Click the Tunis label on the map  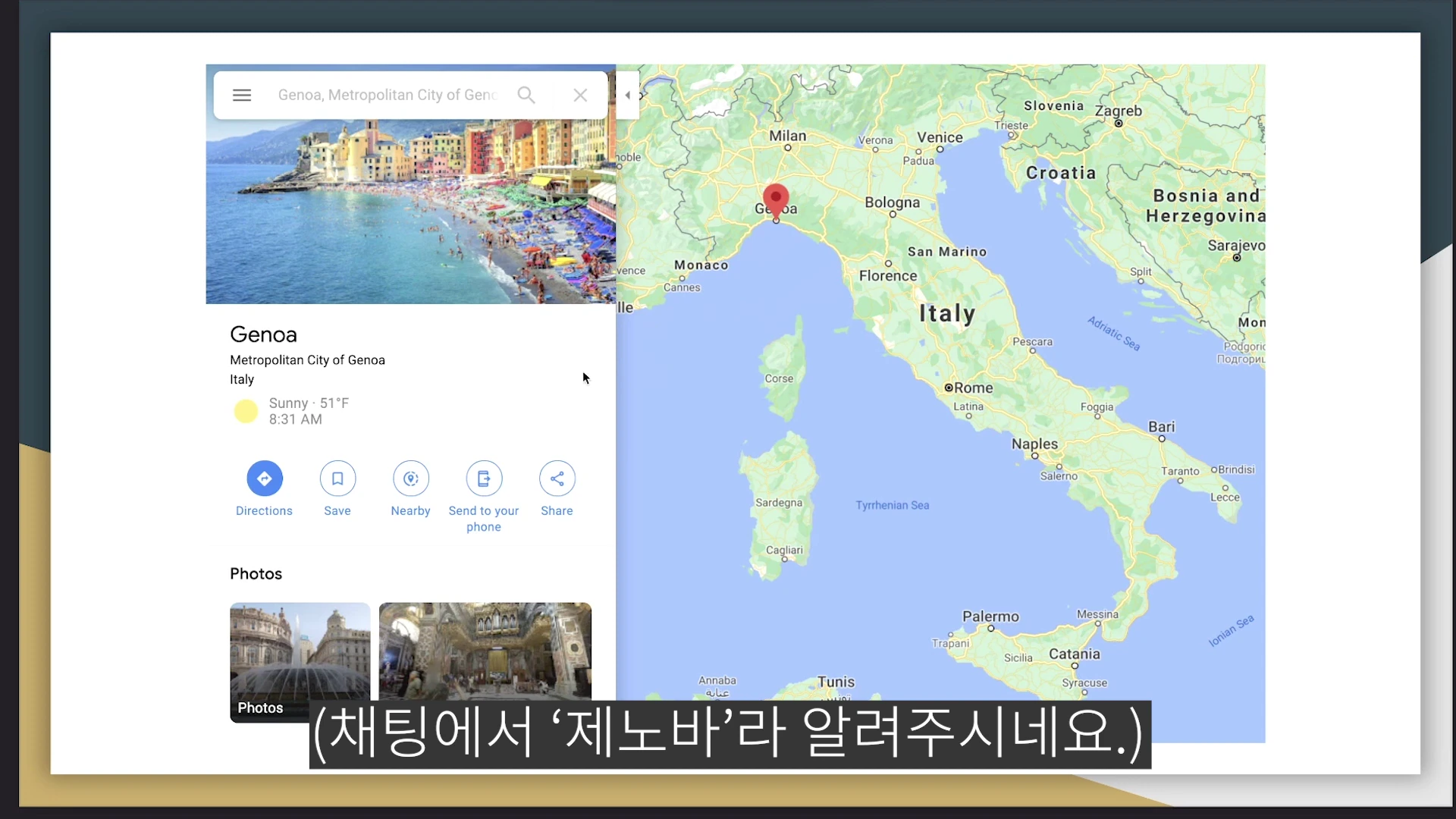pos(836,682)
